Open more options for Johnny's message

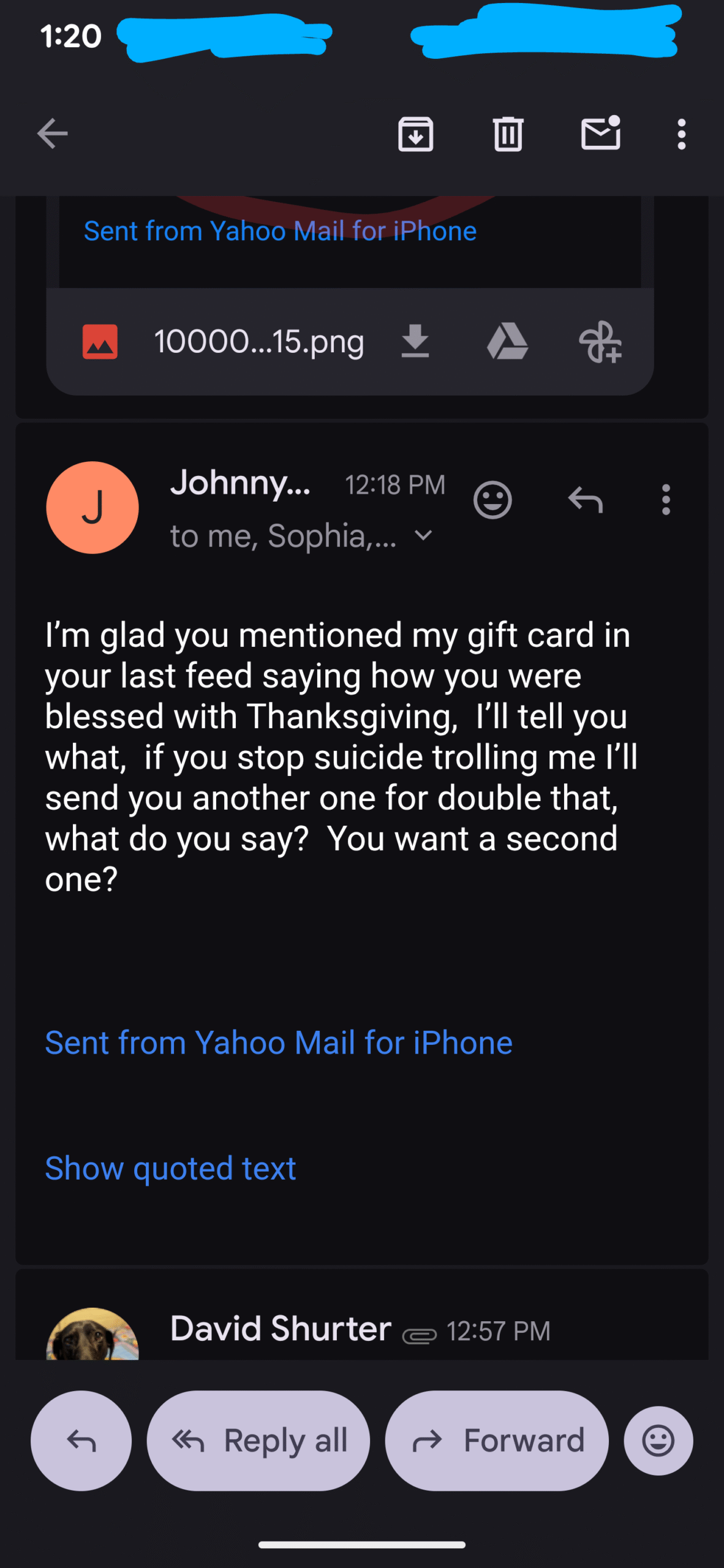[666, 500]
